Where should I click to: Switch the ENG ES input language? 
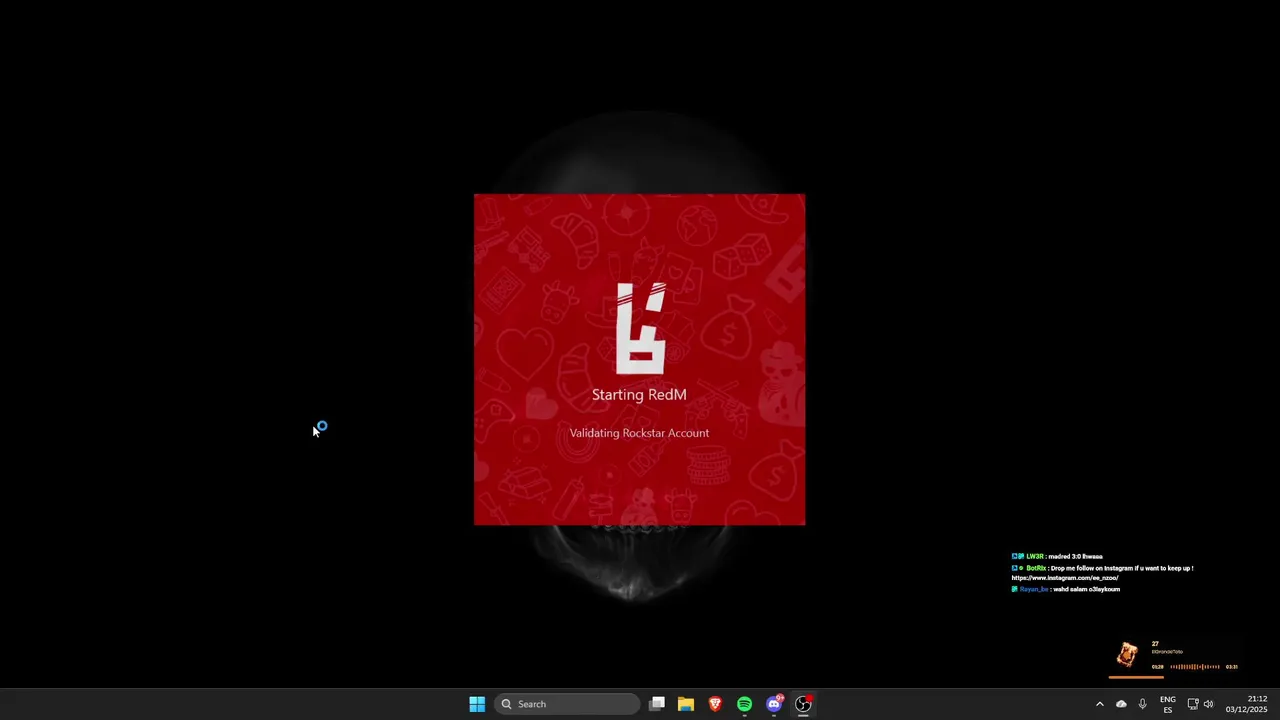coord(1167,704)
